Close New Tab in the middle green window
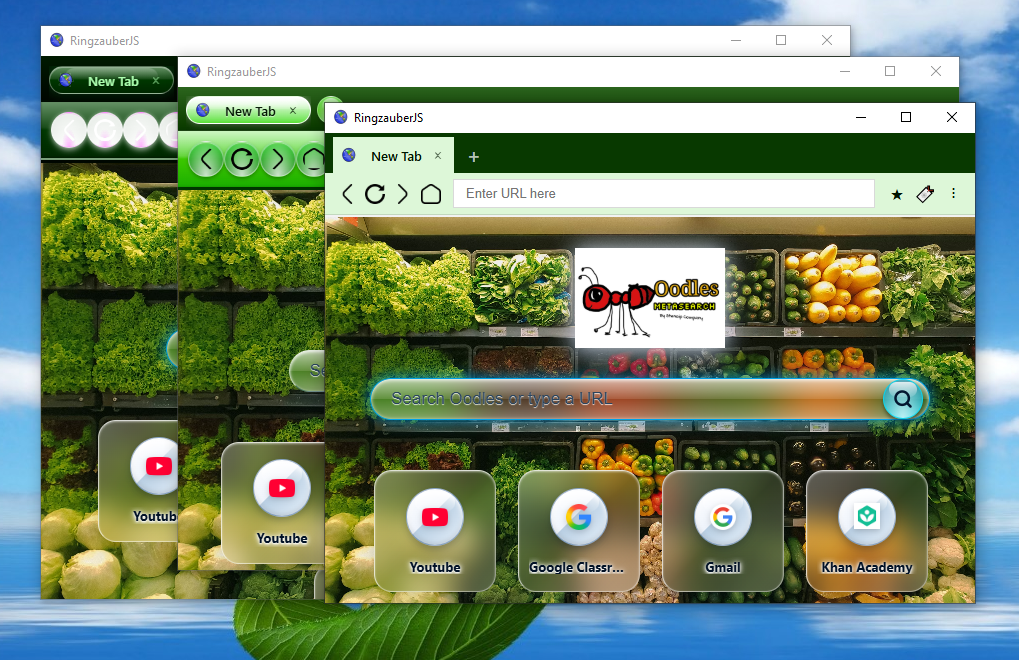Image resolution: width=1019 pixels, height=660 pixels. pyautogui.click(x=293, y=110)
